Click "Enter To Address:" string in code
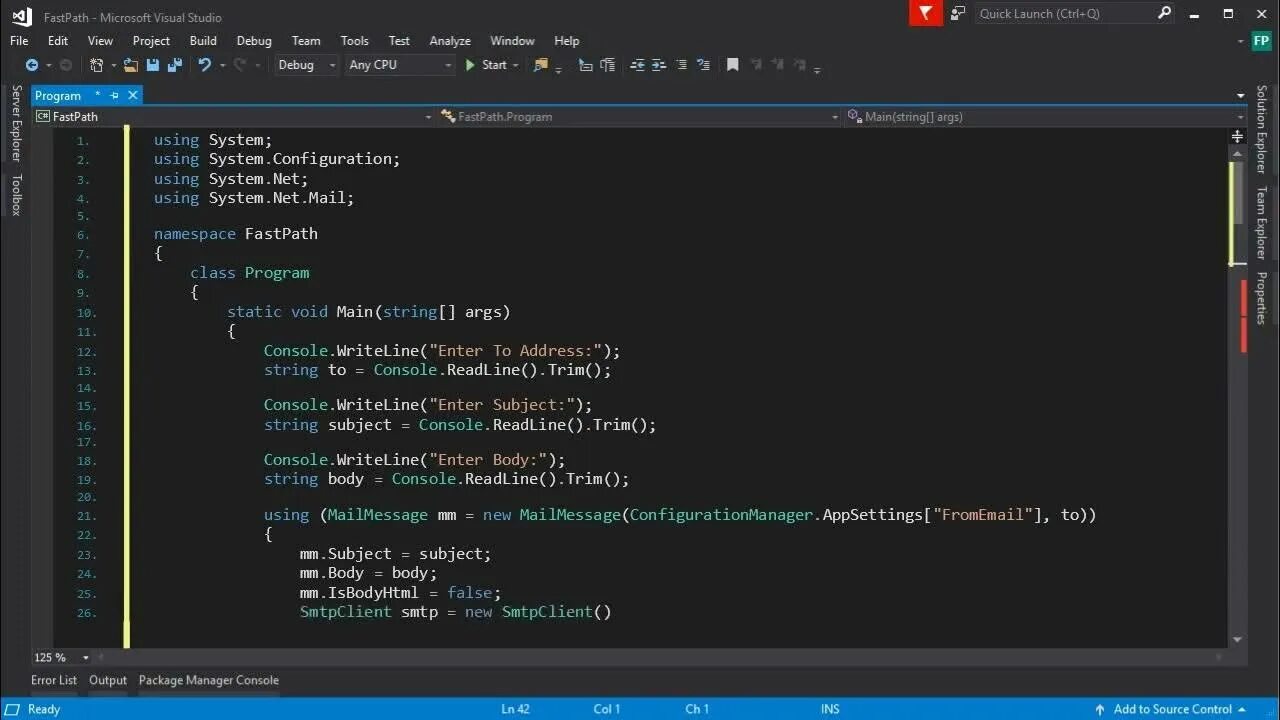 pos(516,351)
